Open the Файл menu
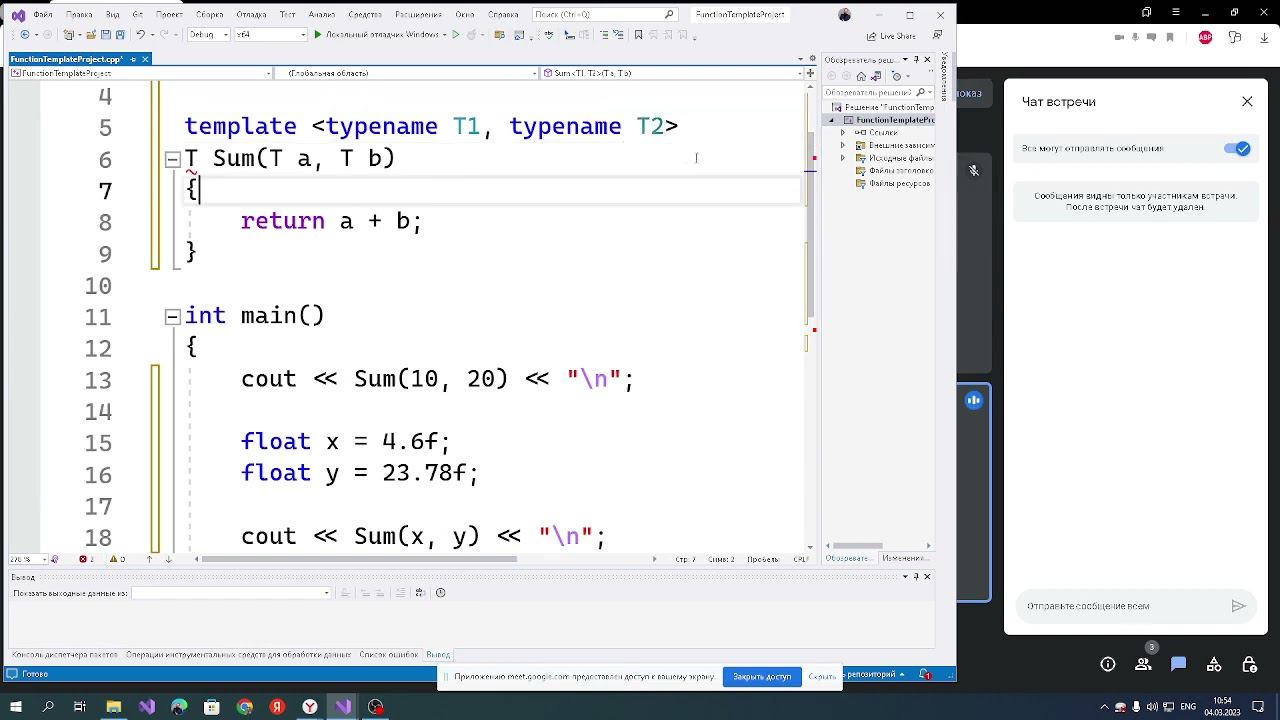1280x720 pixels. coord(42,15)
